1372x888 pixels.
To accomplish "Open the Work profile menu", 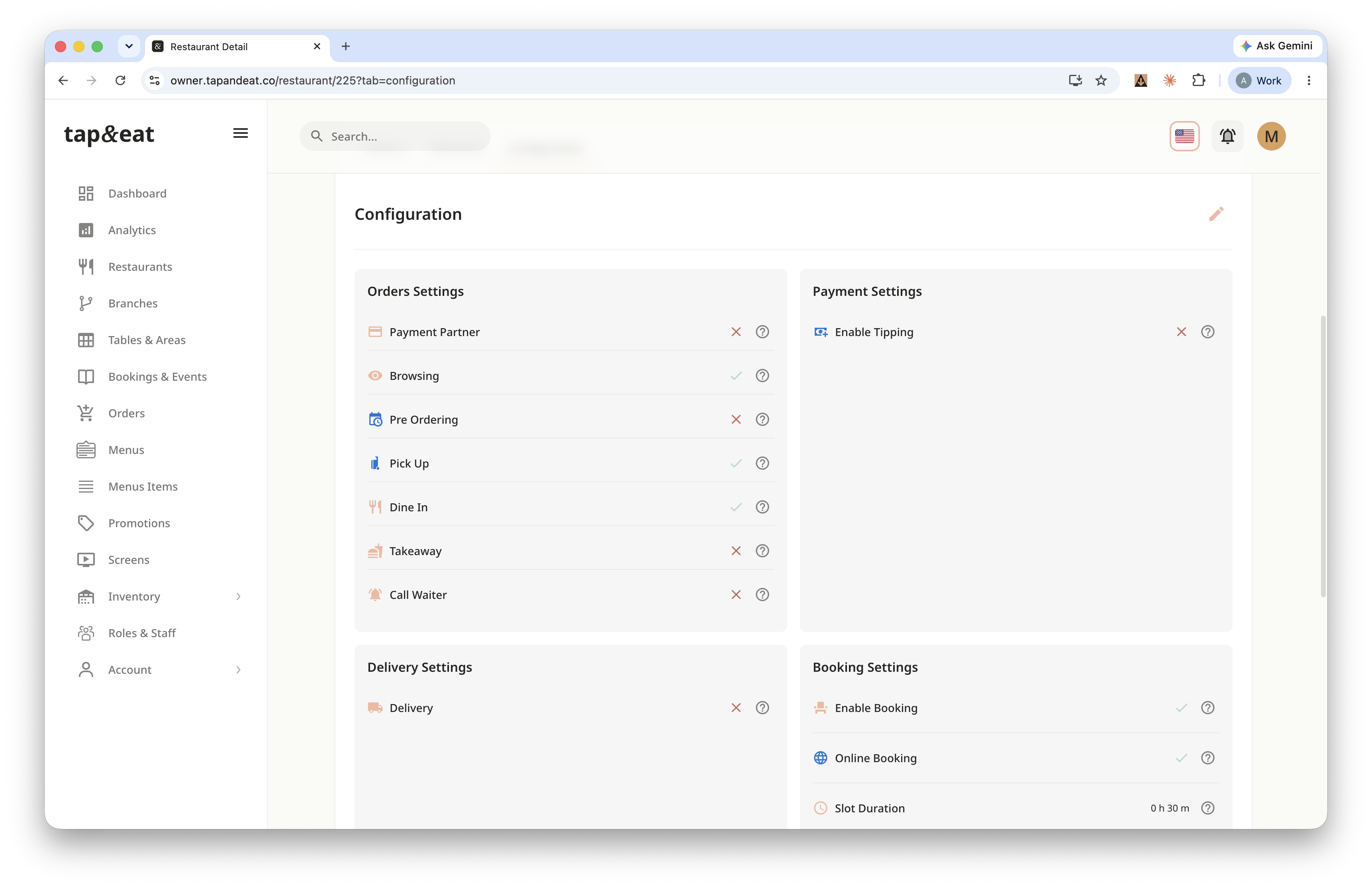I will pyautogui.click(x=1259, y=81).
